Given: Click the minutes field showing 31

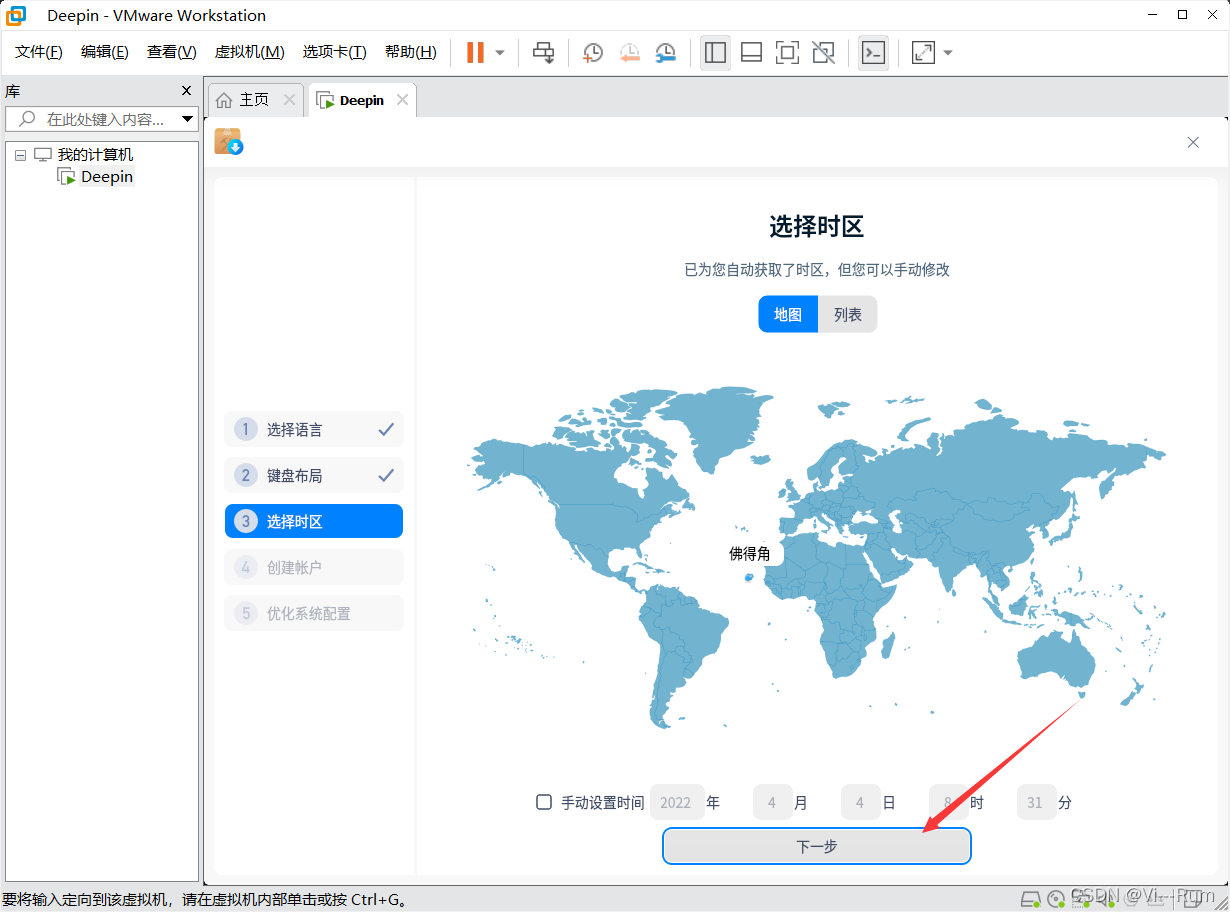Looking at the screenshot, I should (1036, 802).
